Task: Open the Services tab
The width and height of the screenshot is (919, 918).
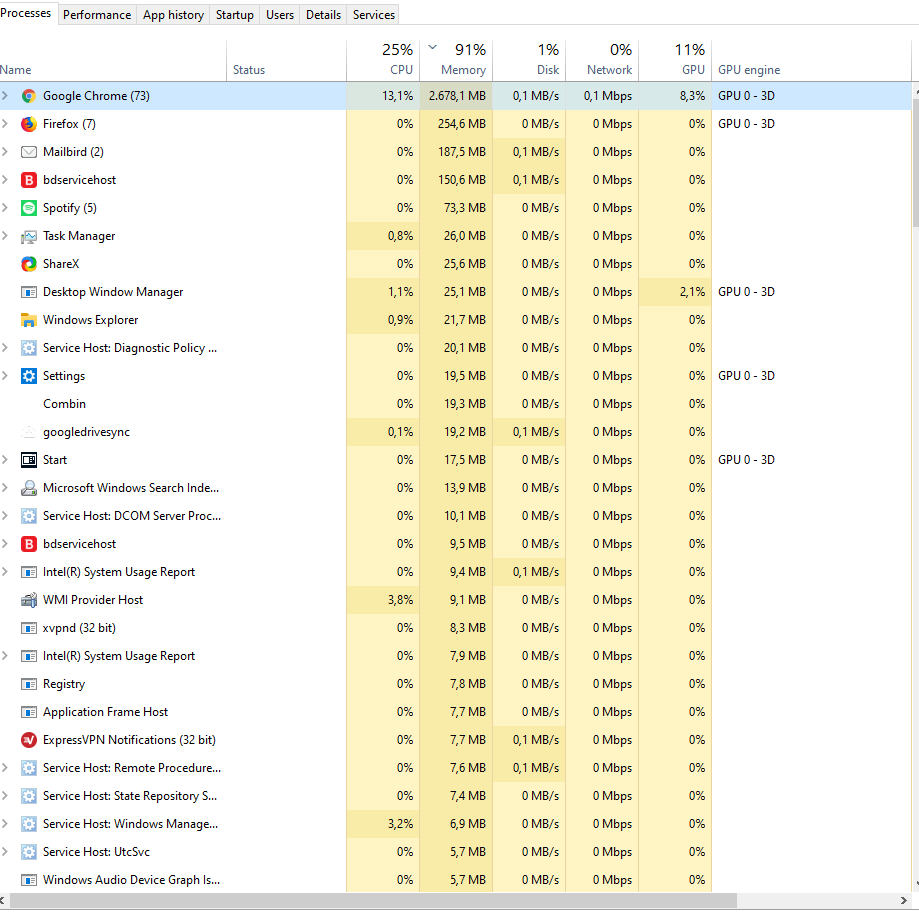Action: (x=373, y=15)
